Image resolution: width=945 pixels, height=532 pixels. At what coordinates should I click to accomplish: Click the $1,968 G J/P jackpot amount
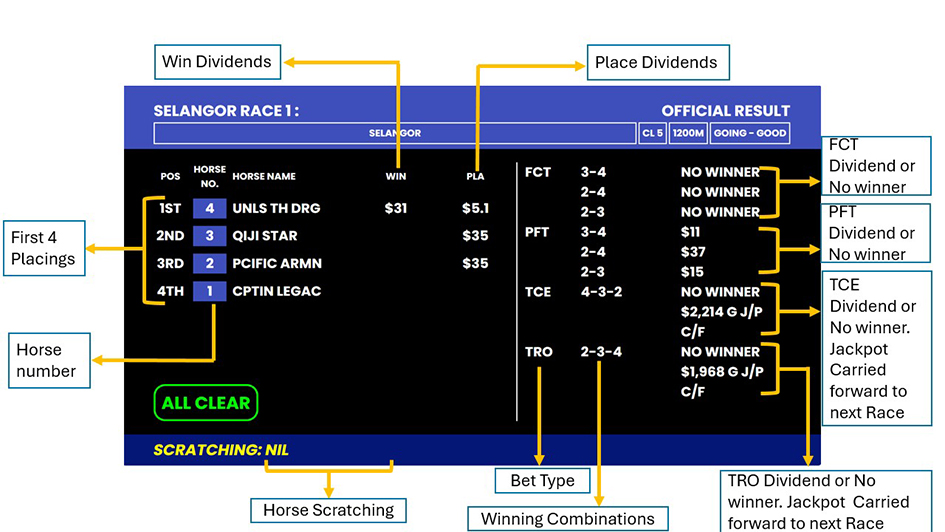pos(722,372)
